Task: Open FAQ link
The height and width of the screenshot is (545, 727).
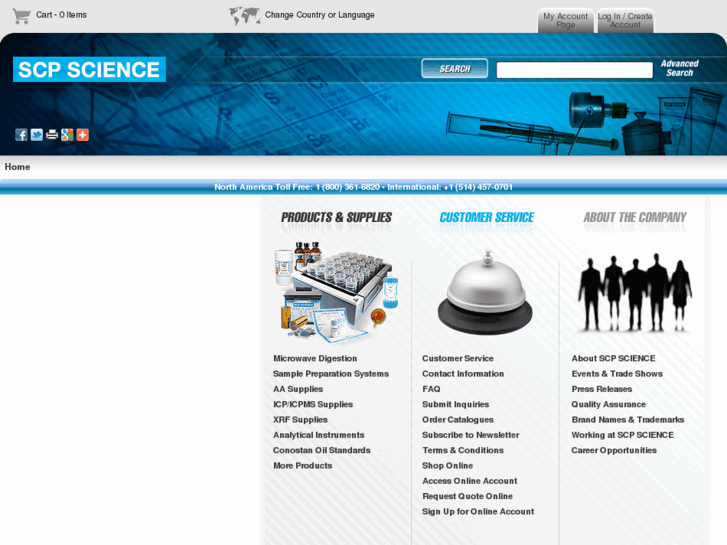Action: [x=431, y=389]
